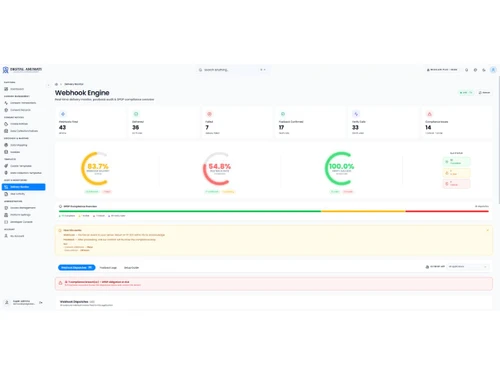Click the logout icon at sidebar bottom

[x=41, y=303]
